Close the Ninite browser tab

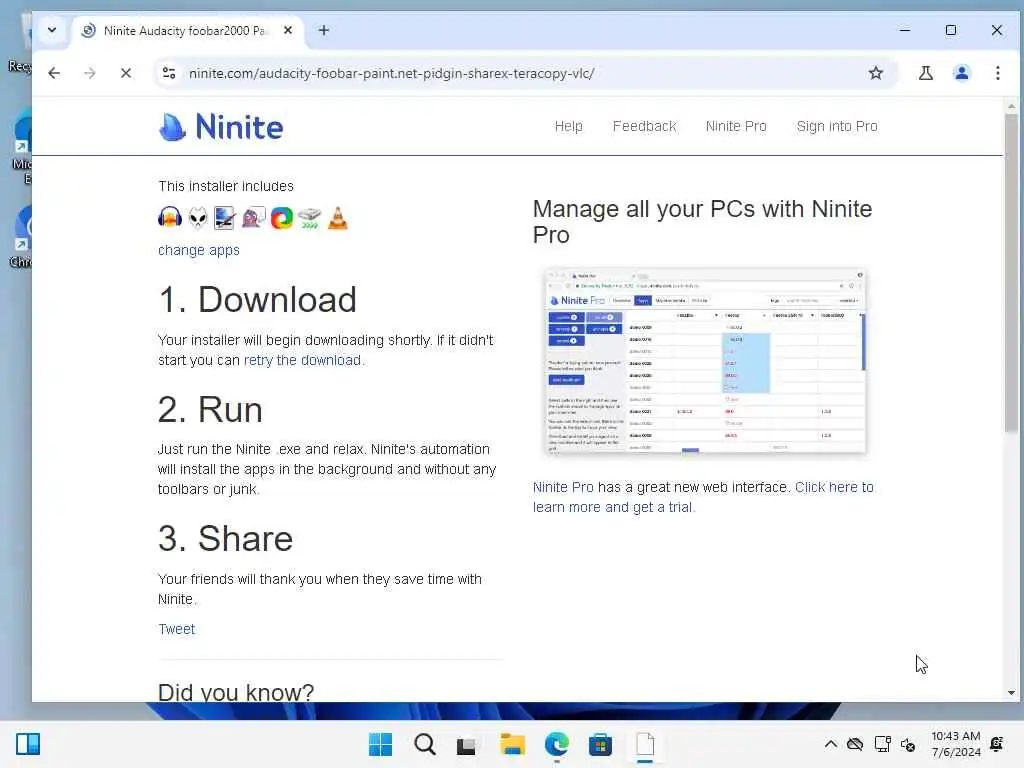point(288,31)
